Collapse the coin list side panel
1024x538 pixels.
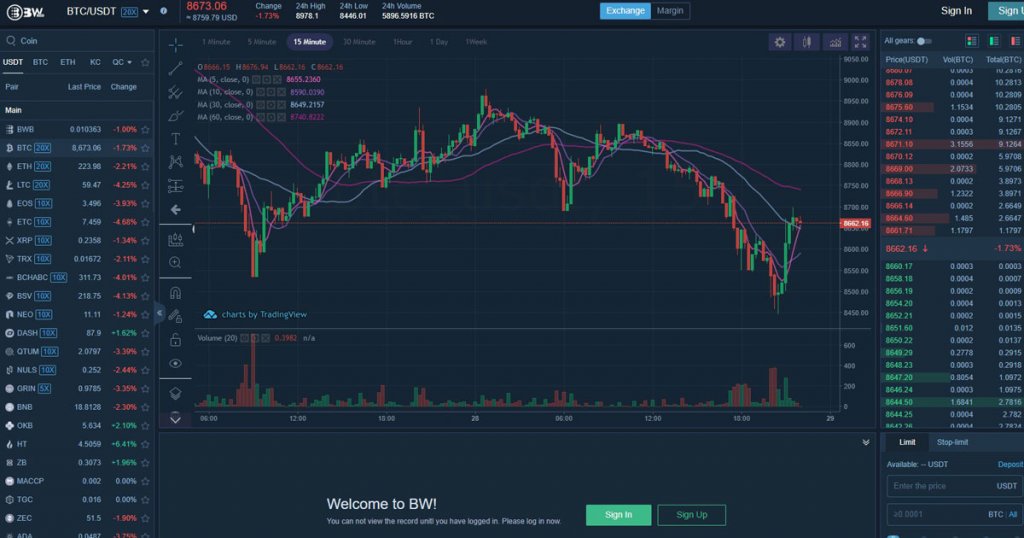[159, 313]
